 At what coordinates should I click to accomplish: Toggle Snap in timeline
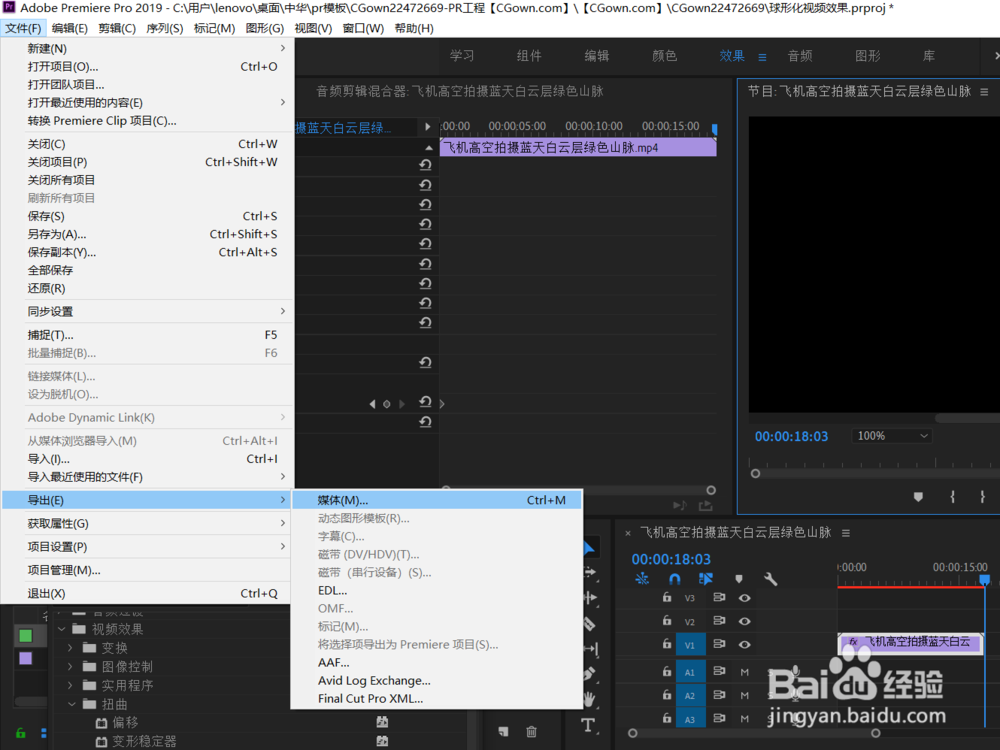(x=674, y=579)
